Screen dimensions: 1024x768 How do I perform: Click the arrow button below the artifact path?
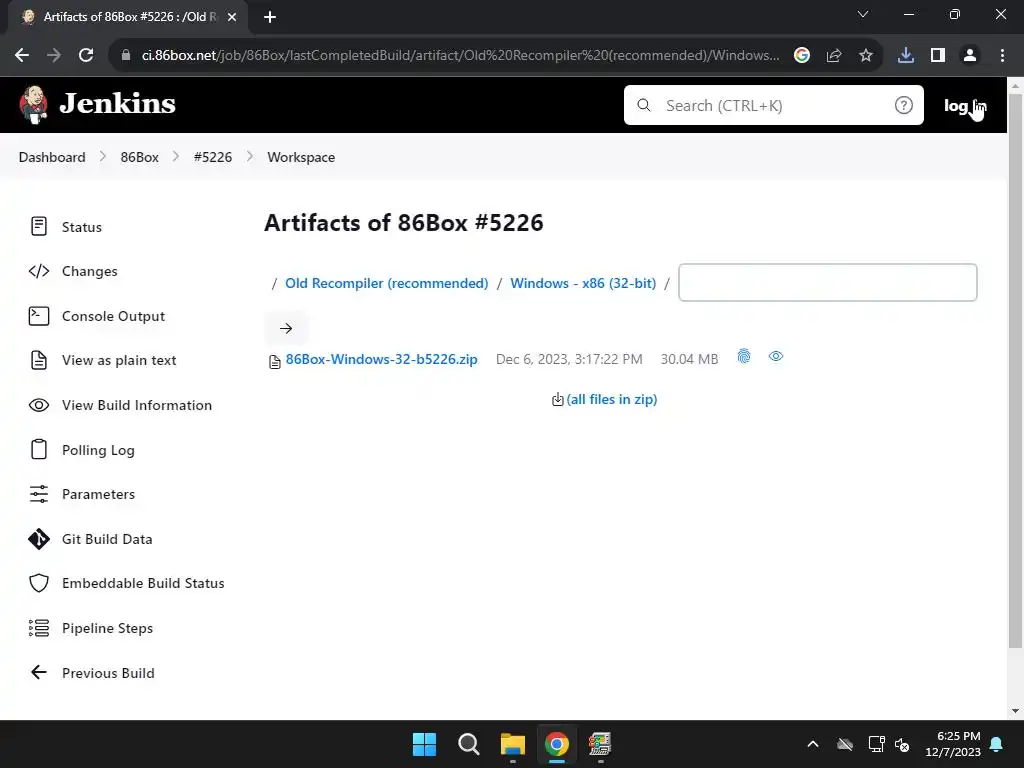tap(286, 328)
